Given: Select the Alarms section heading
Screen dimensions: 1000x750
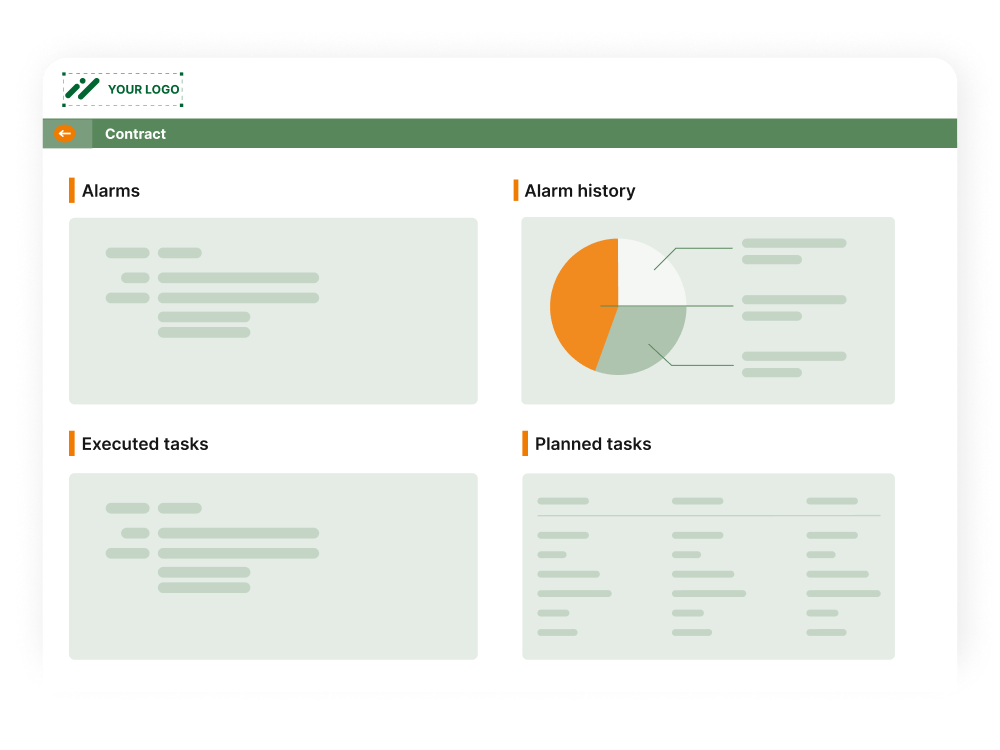Looking at the screenshot, I should tap(110, 191).
